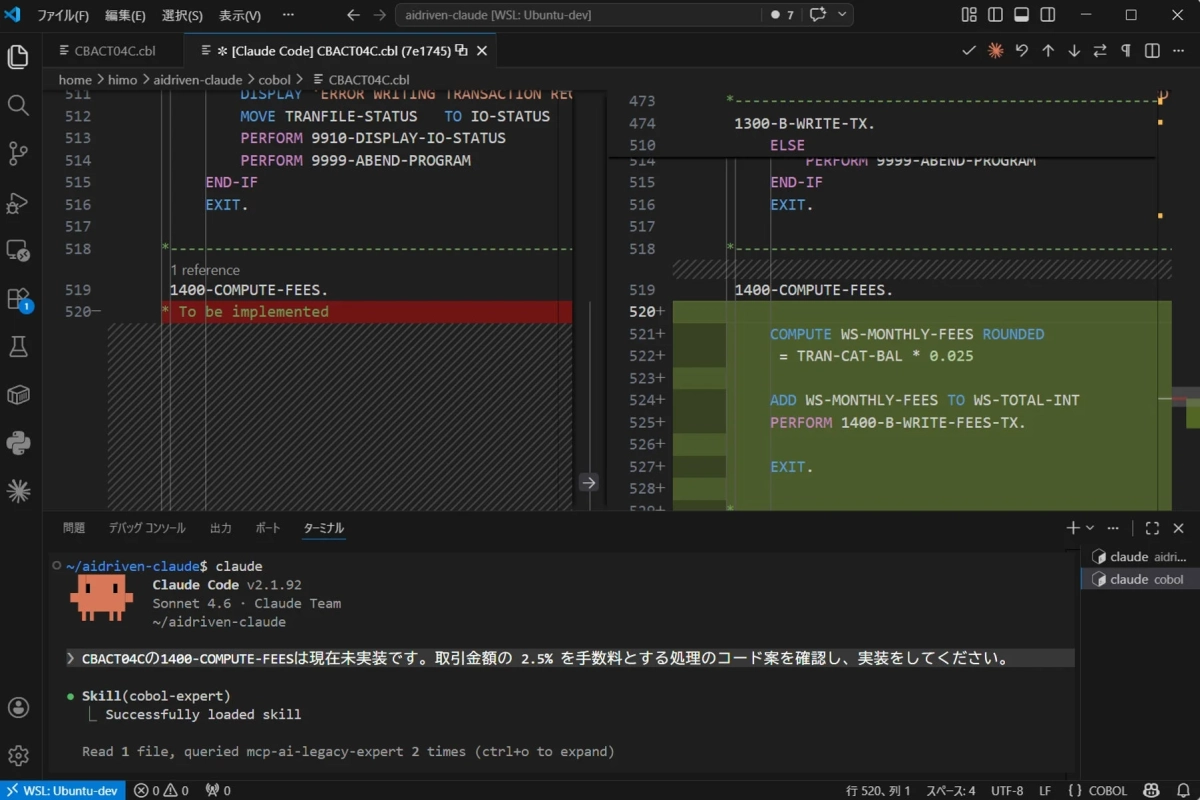Navigate forward with the title bar arrow
Viewport: 1200px width, 800px height.
(x=380, y=15)
